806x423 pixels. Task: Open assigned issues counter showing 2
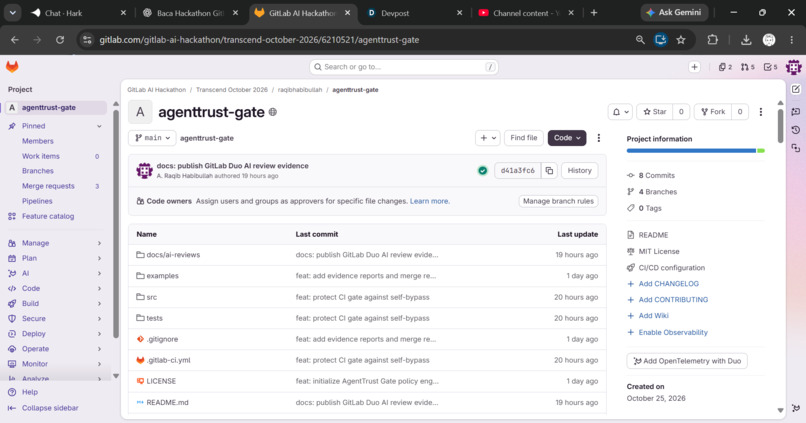tap(725, 67)
